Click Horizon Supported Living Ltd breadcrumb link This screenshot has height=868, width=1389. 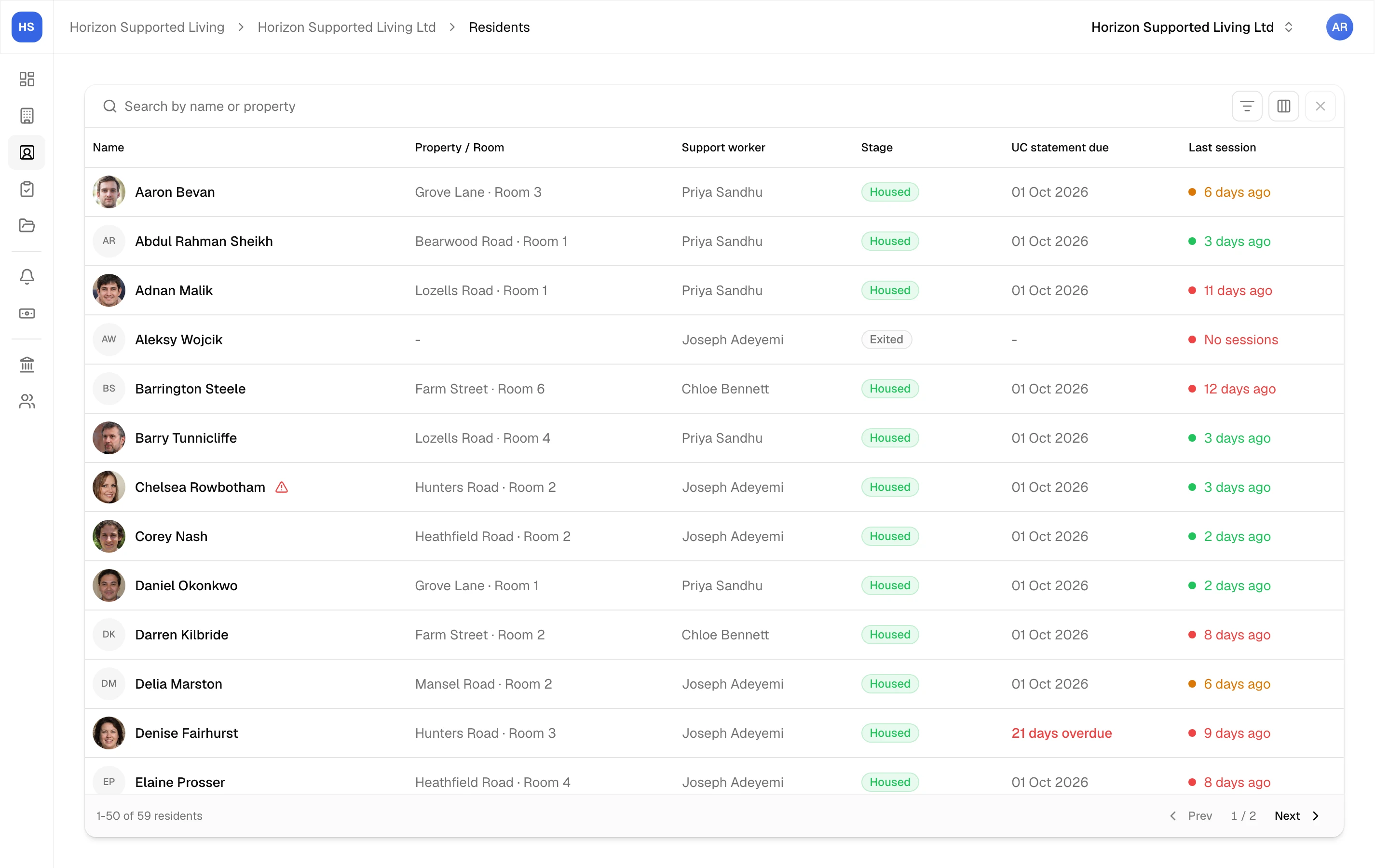tap(347, 27)
